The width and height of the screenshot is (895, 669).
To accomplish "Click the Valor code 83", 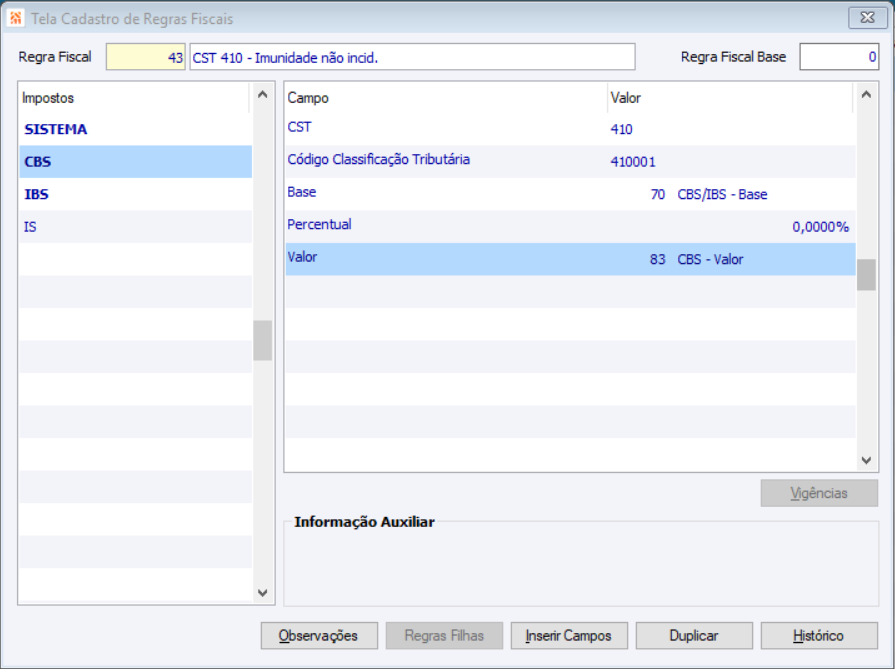I will point(658,260).
